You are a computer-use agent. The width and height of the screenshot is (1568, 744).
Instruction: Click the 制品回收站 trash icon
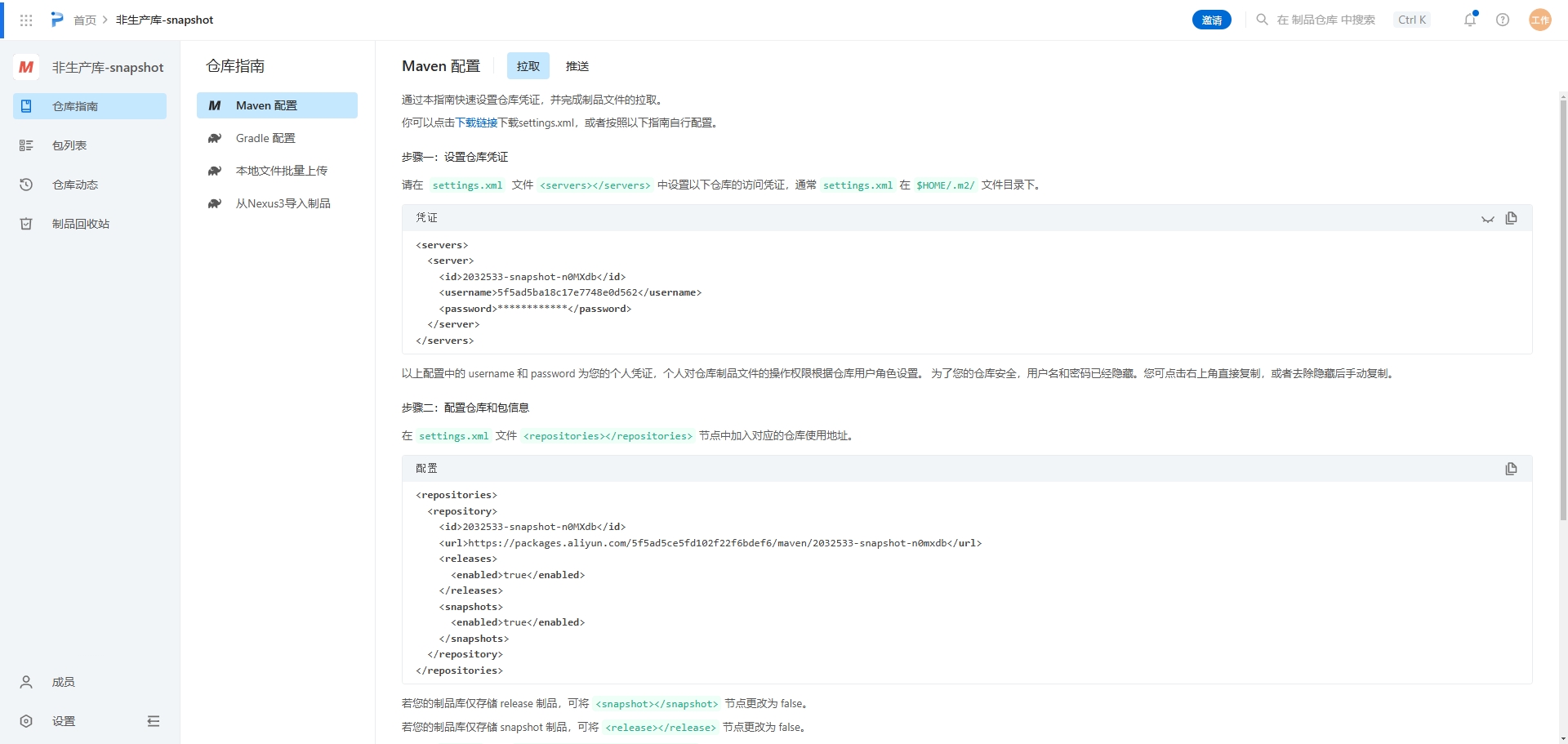pos(26,224)
